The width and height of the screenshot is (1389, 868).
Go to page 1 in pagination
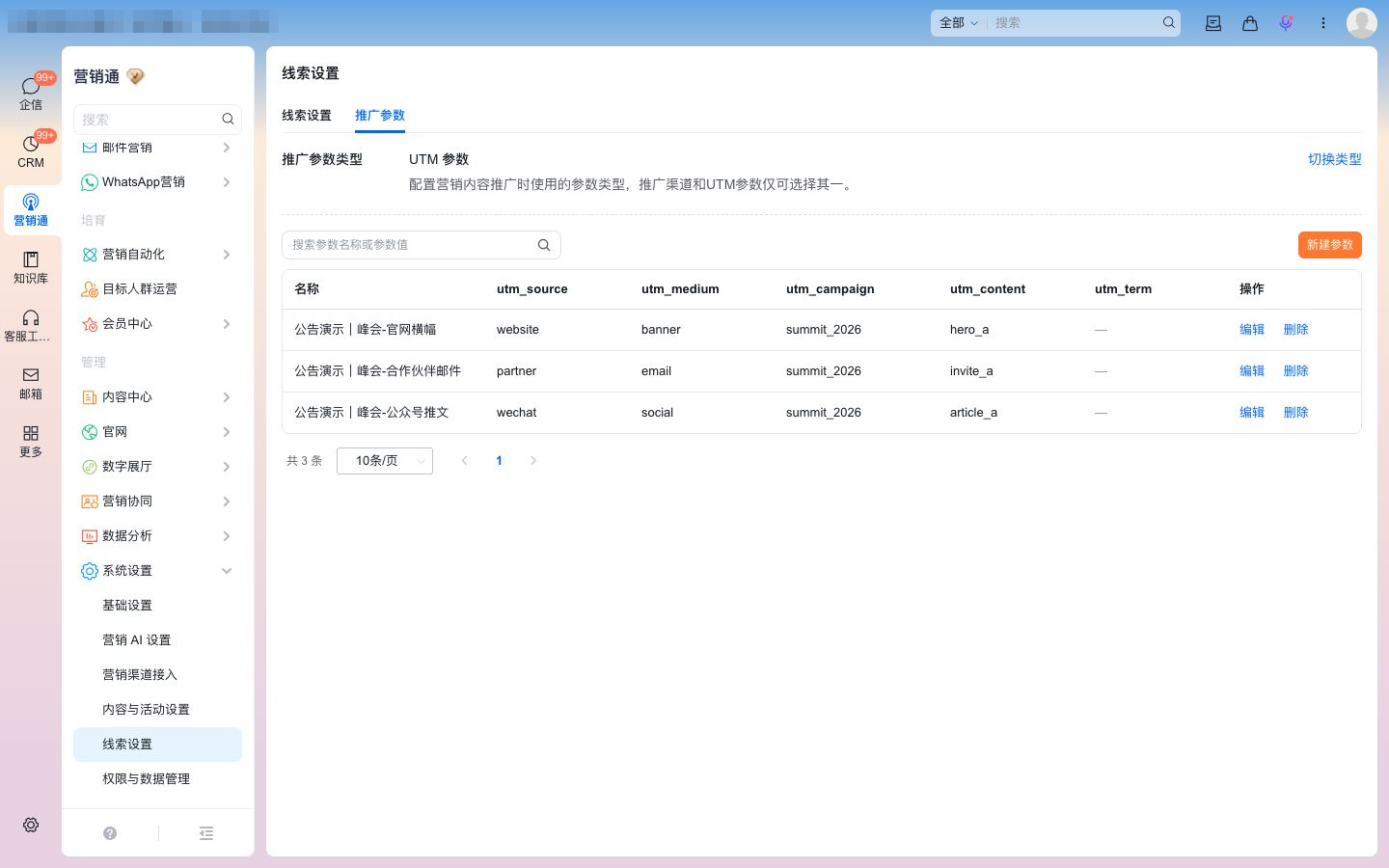click(x=499, y=461)
